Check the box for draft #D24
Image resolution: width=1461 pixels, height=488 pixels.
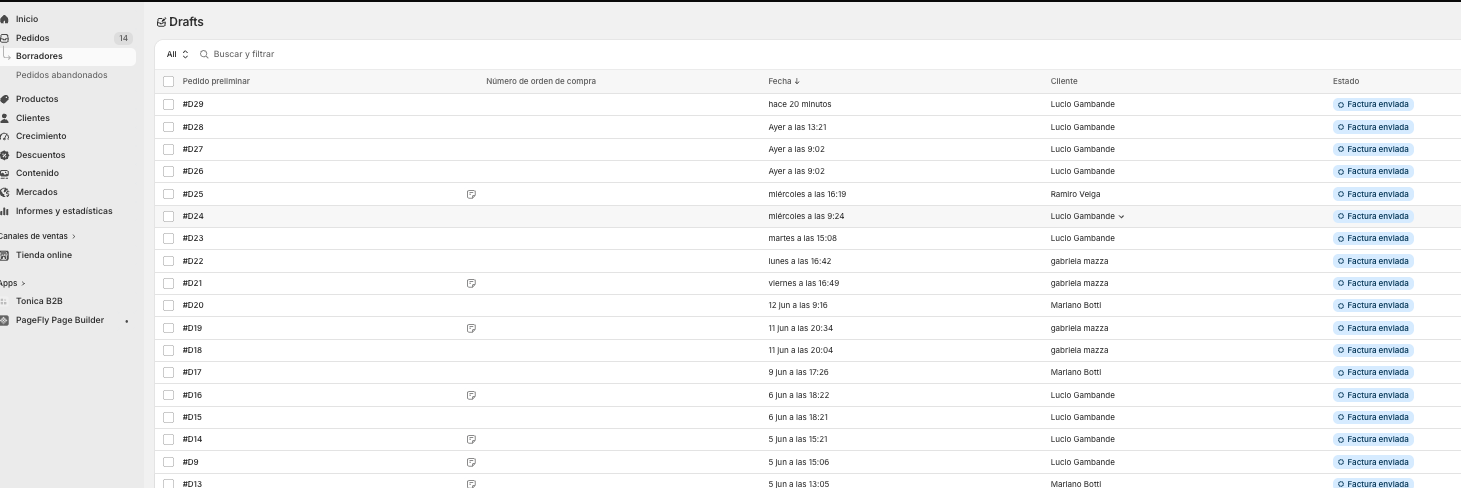(168, 216)
